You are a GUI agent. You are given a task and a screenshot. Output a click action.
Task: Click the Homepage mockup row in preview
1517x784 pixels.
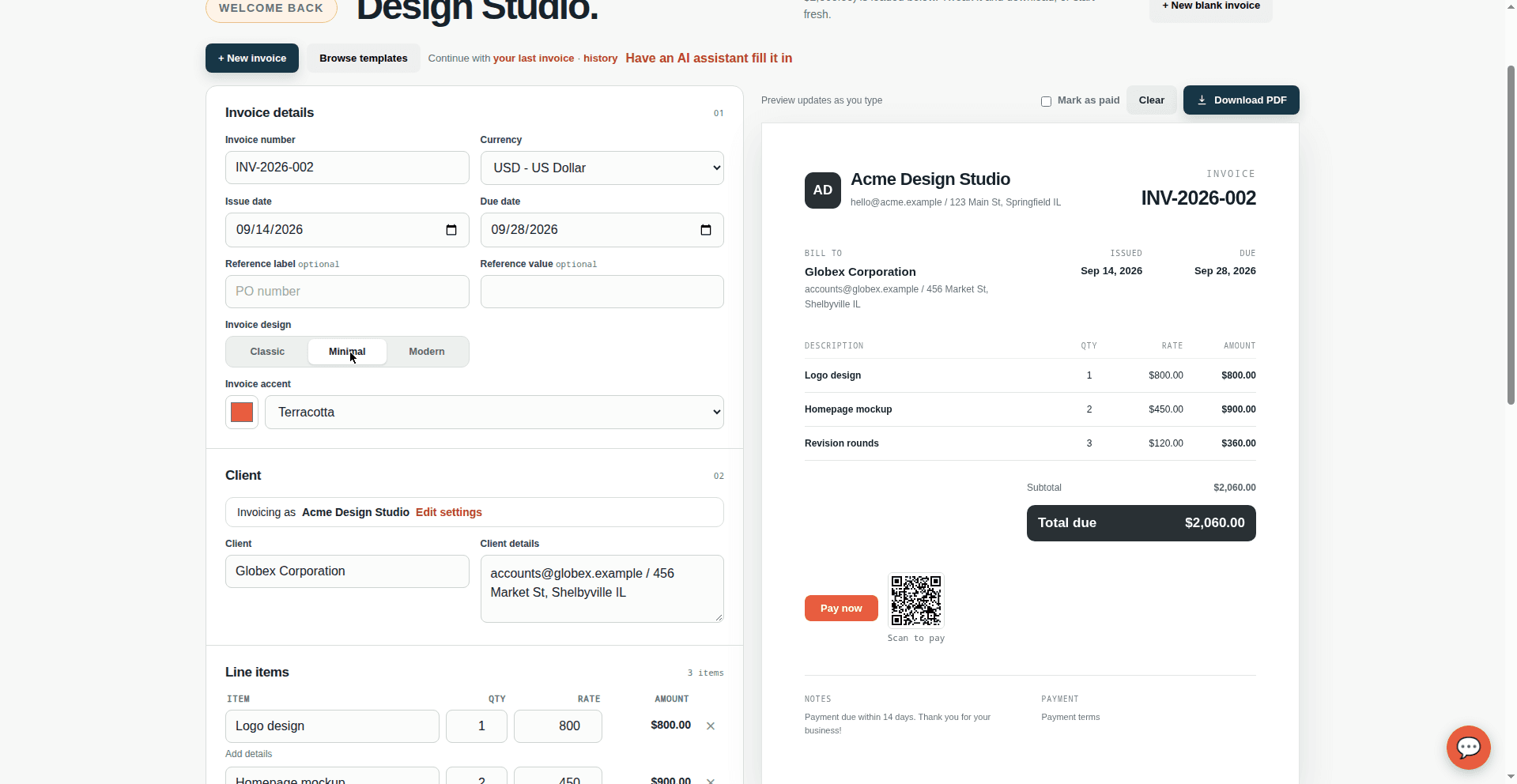click(x=1030, y=409)
